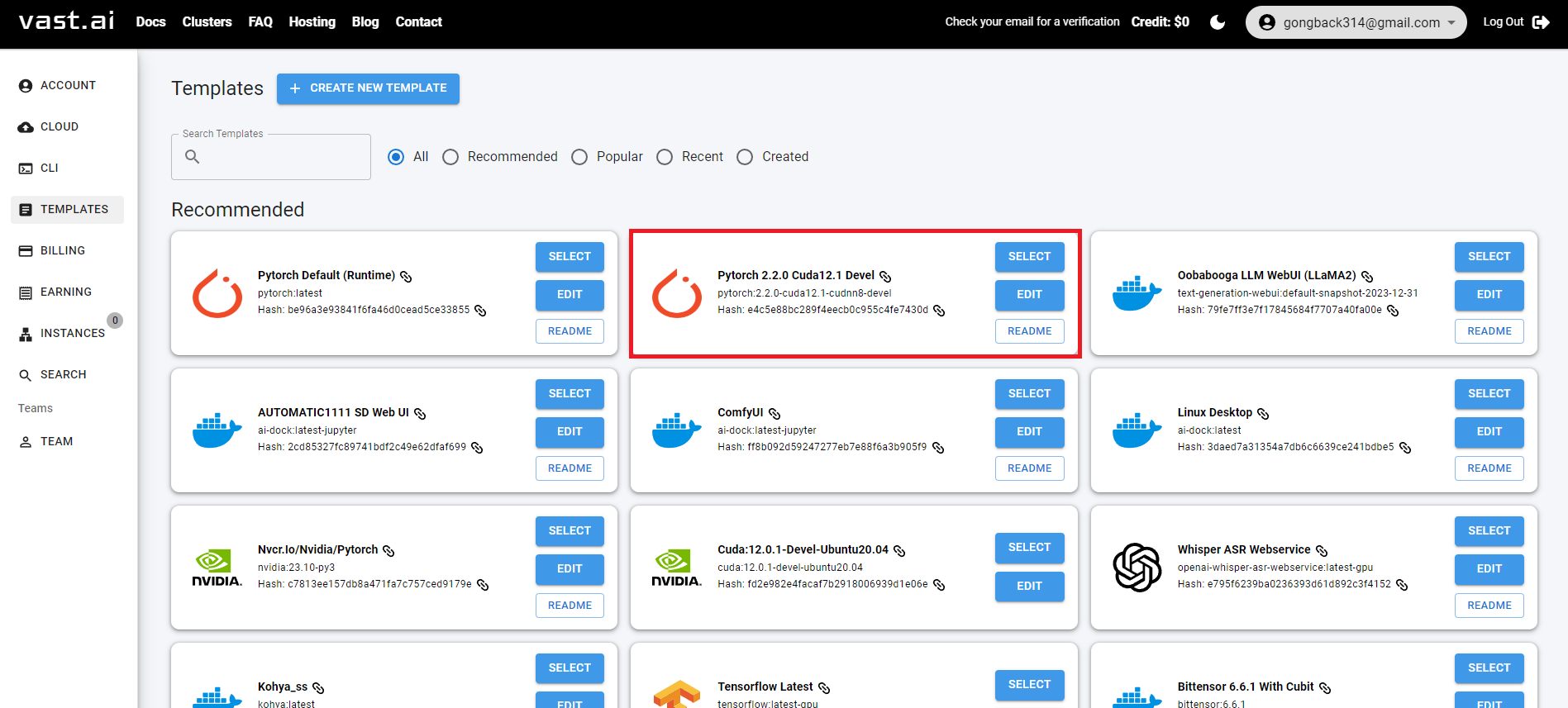
Task: Copy link icon next to Tensorflow Latest
Action: (824, 687)
